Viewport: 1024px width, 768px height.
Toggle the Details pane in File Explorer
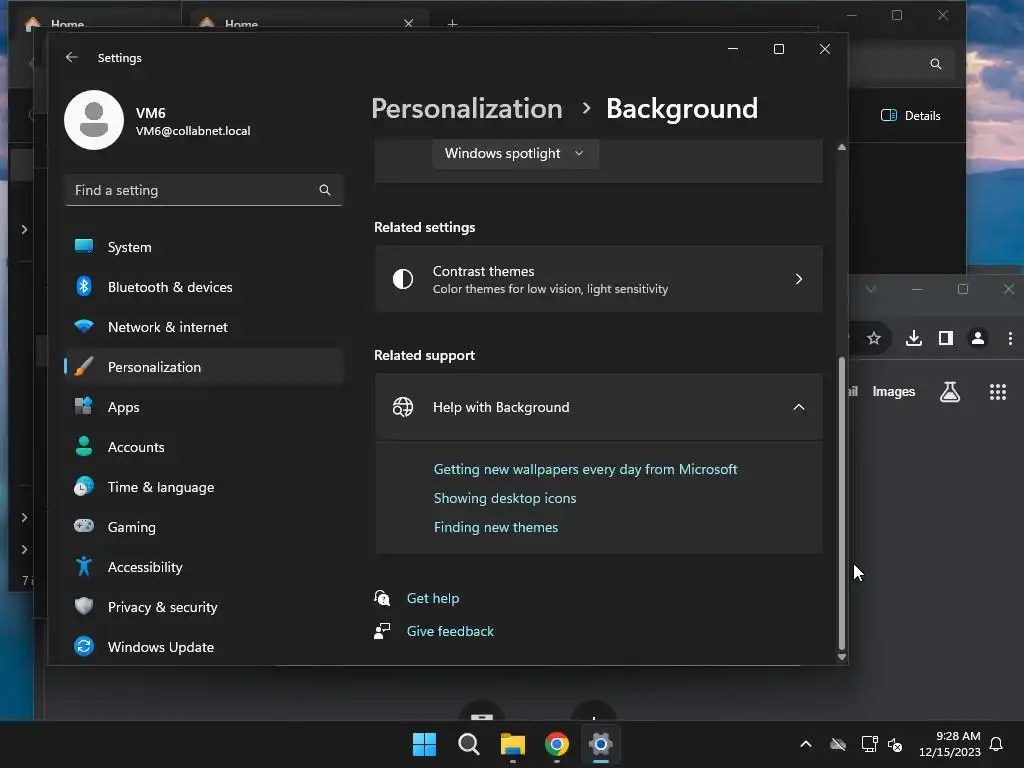click(x=910, y=116)
